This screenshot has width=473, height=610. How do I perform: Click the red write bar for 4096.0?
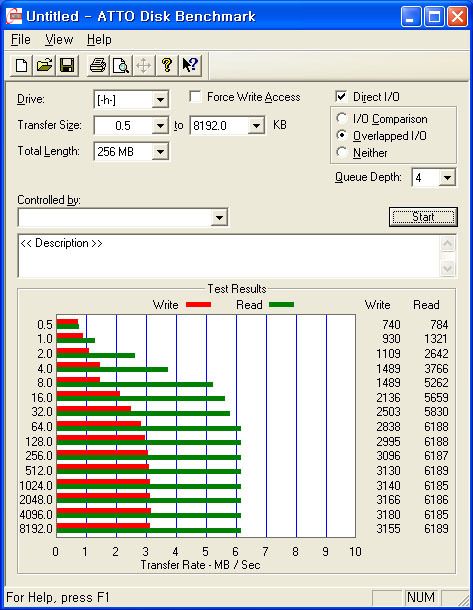point(104,511)
